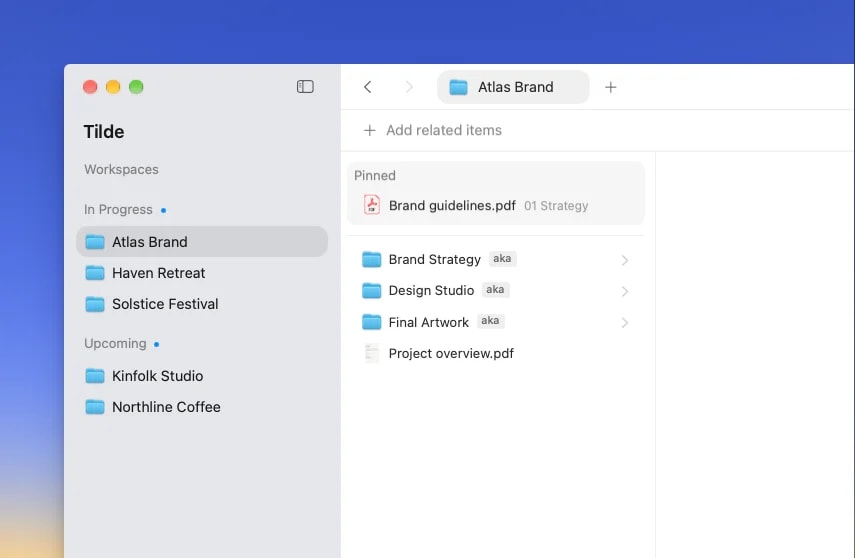Click the aka badge next to Brand Strategy
This screenshot has height=558, width=855.
502,259
